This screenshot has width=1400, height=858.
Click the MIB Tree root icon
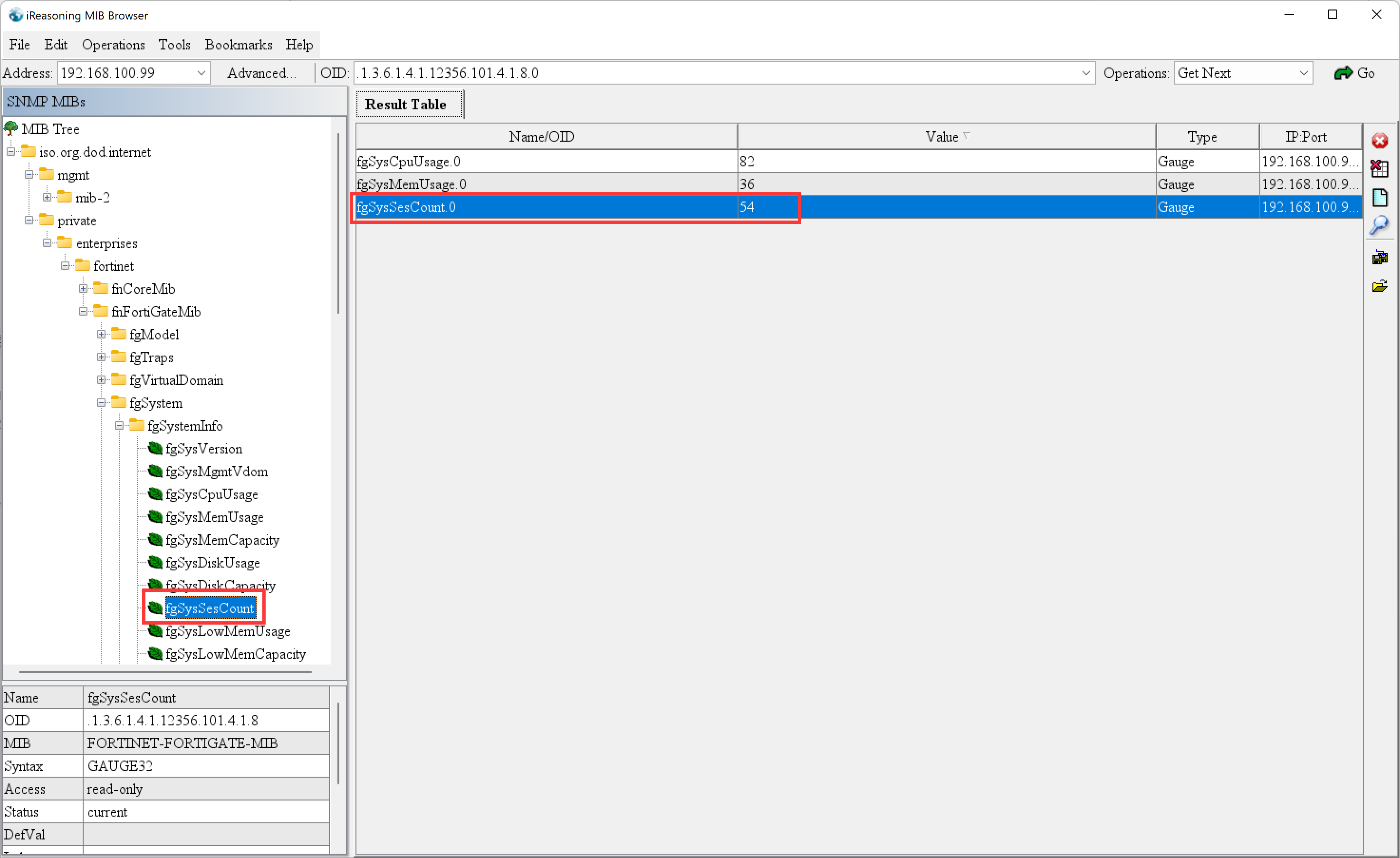[11, 128]
